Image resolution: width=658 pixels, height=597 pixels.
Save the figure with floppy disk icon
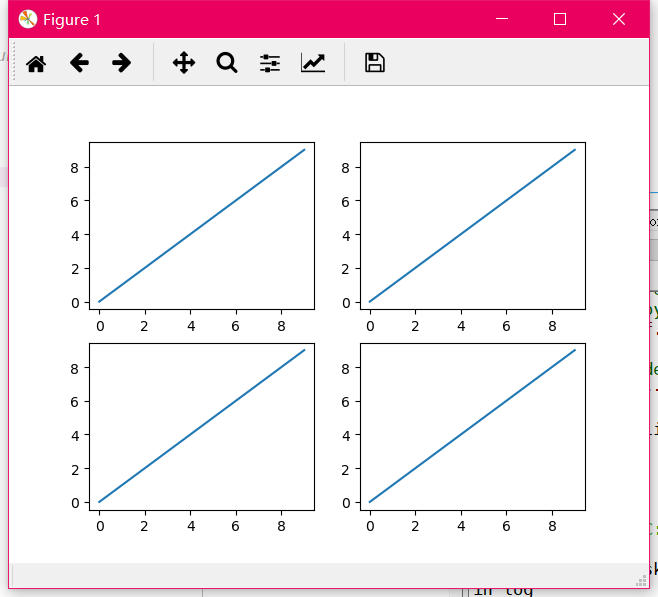pos(375,63)
